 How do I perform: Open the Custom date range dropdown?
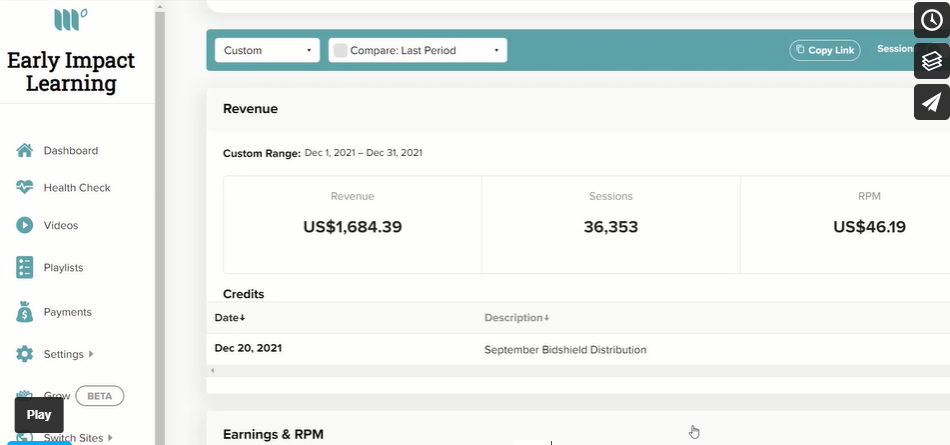(267, 50)
